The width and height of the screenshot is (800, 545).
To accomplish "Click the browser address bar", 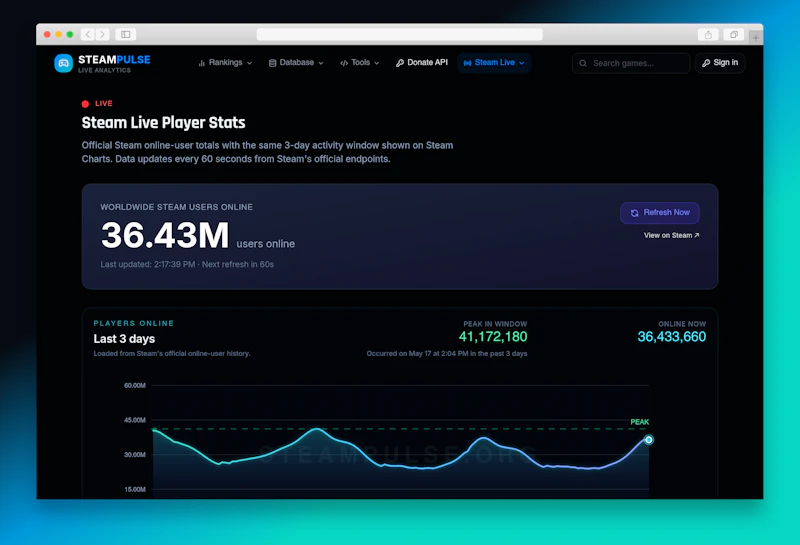I will click(x=399, y=34).
